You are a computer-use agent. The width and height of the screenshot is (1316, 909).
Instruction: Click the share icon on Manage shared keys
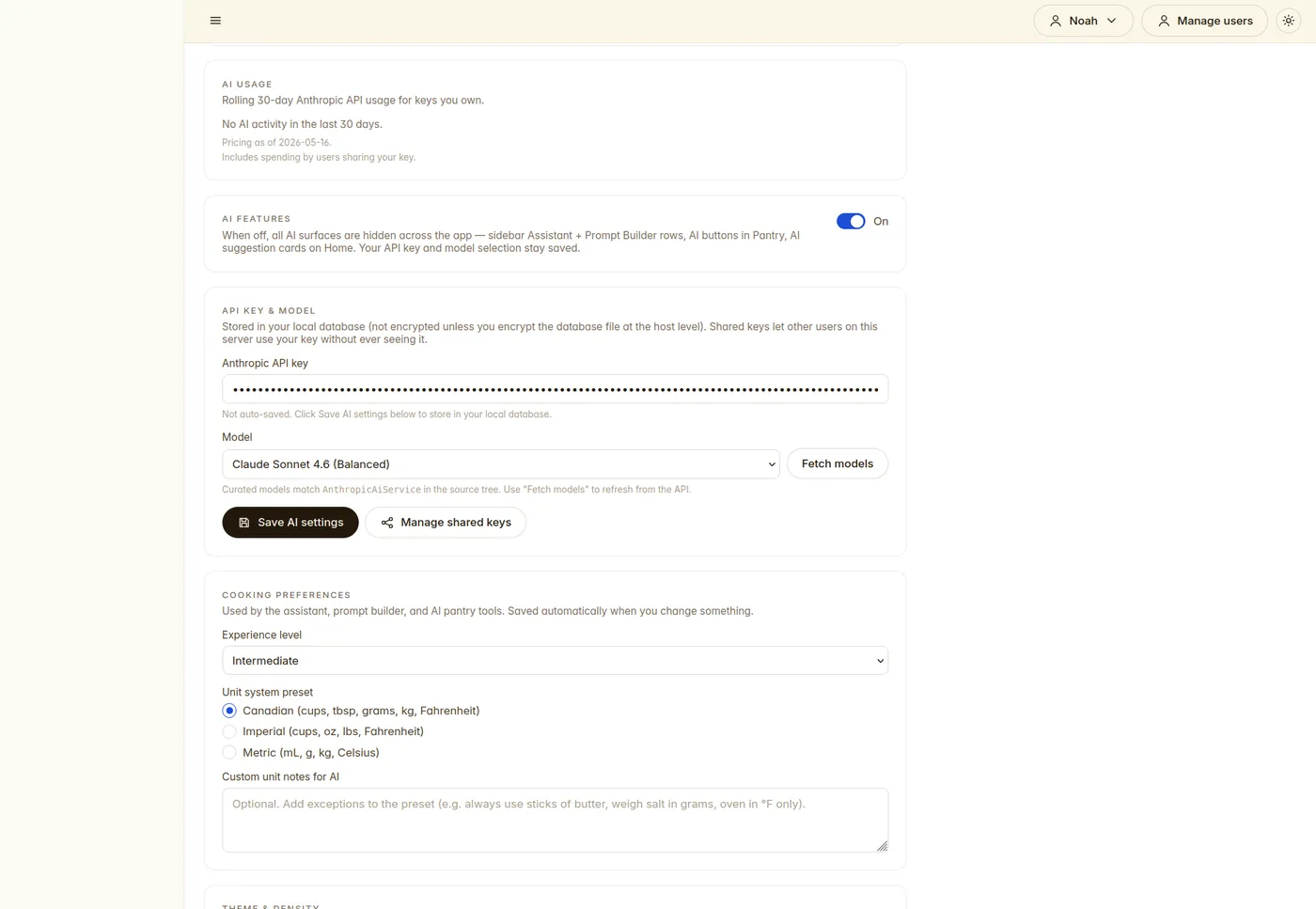387,523
